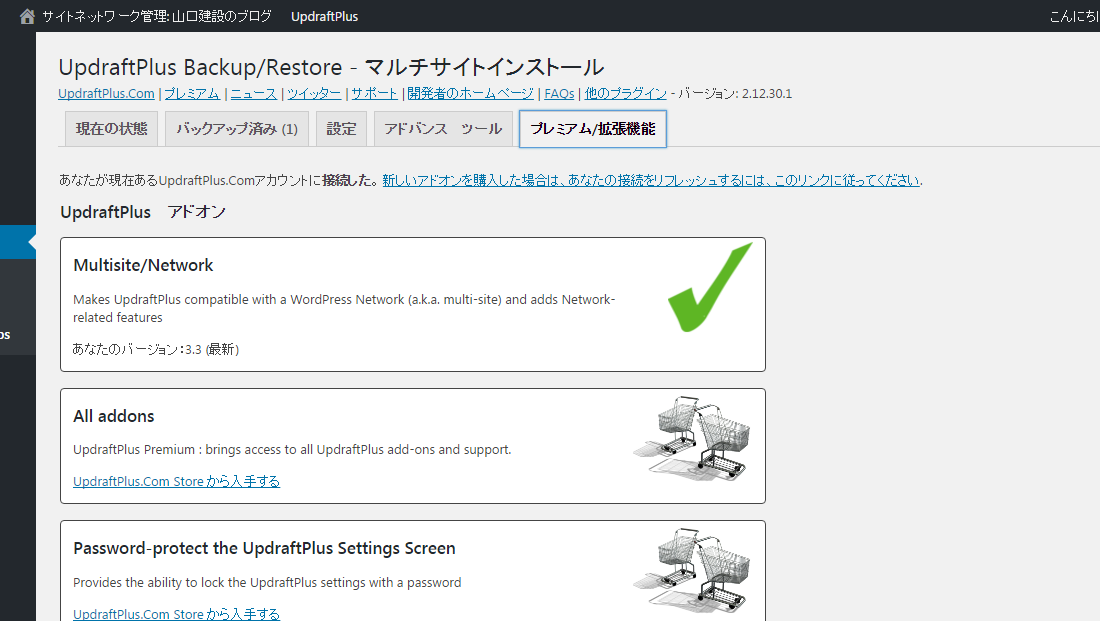This screenshot has height=621, width=1100.
Task: Select the プレミアム/拡張機能 tab
Action: click(592, 129)
